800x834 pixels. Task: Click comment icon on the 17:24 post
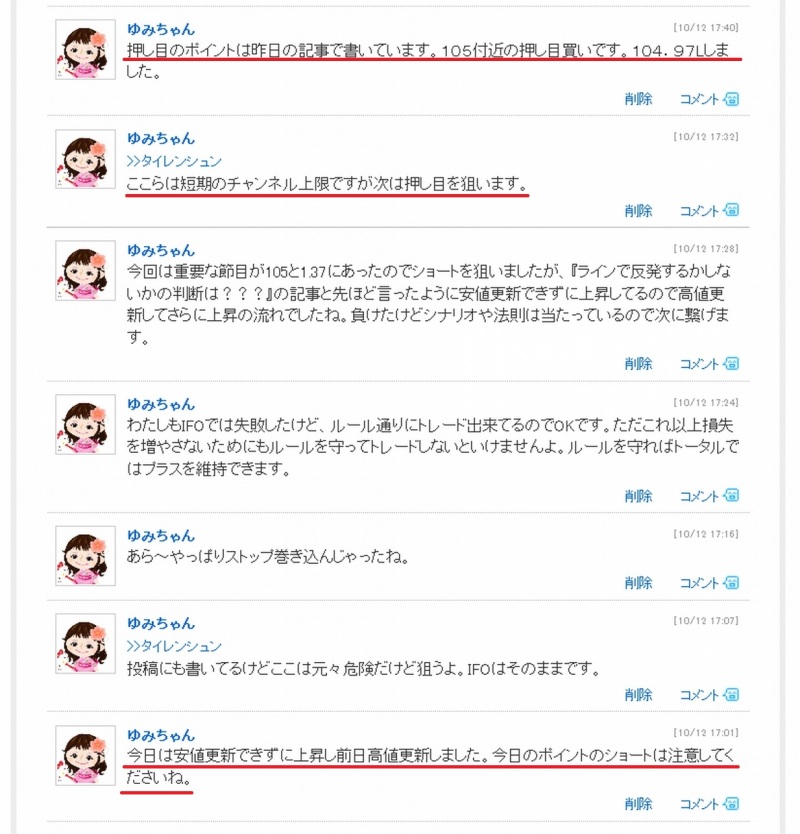coord(731,496)
